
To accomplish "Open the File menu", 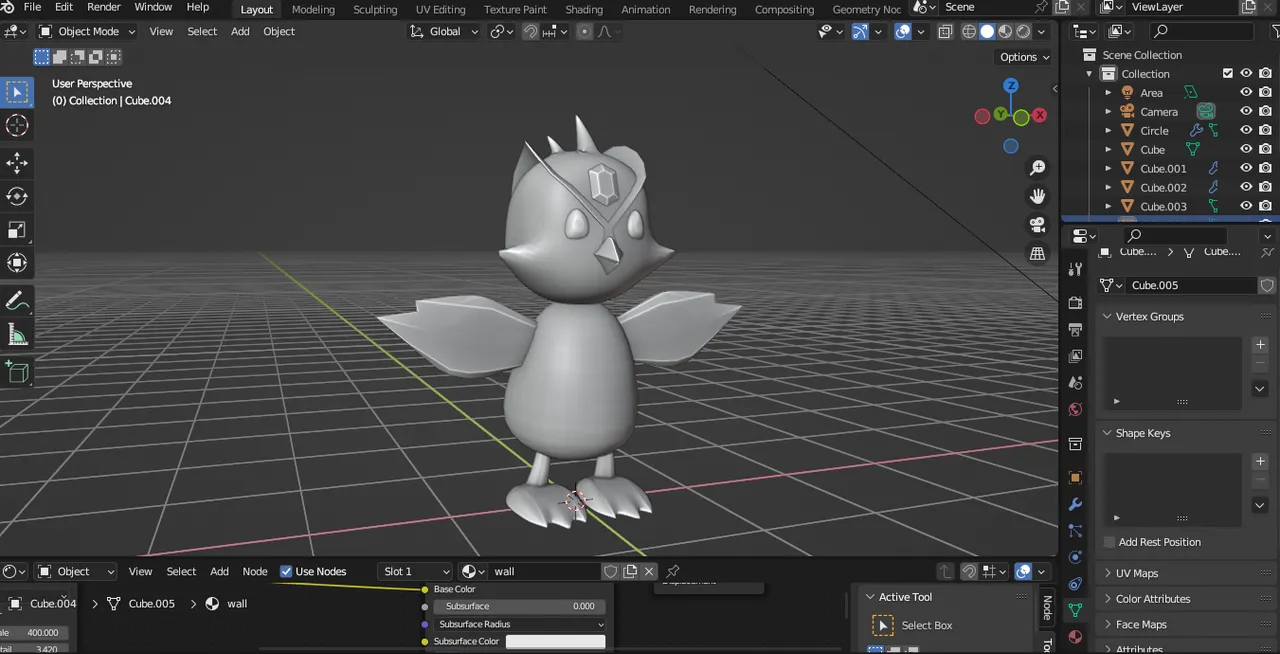I will (32, 7).
